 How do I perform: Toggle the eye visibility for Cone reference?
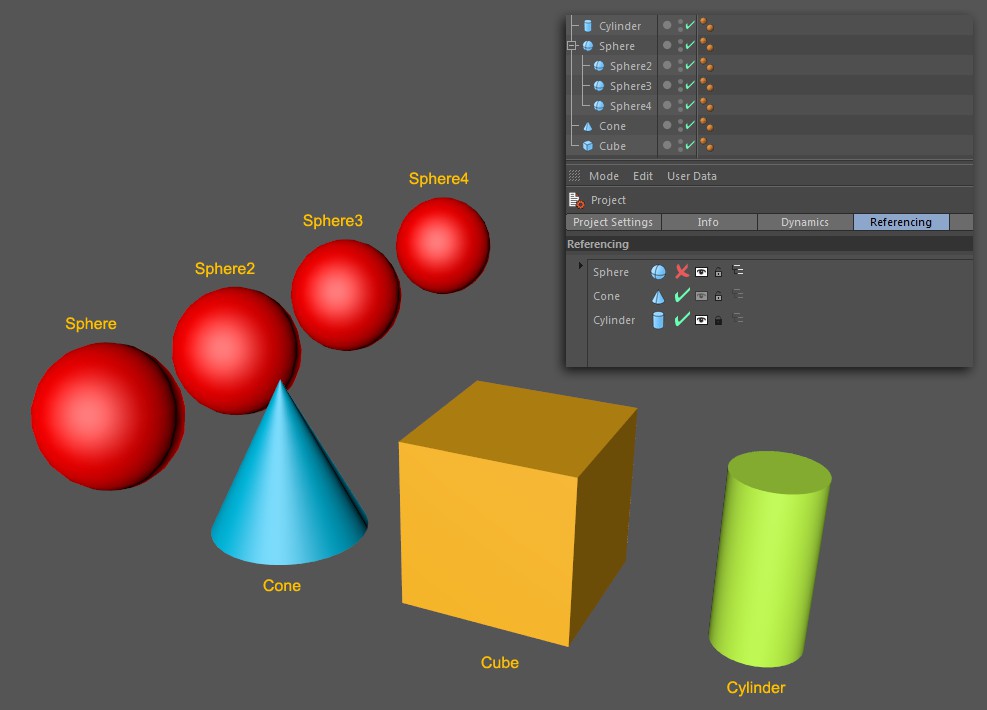pyautogui.click(x=701, y=296)
